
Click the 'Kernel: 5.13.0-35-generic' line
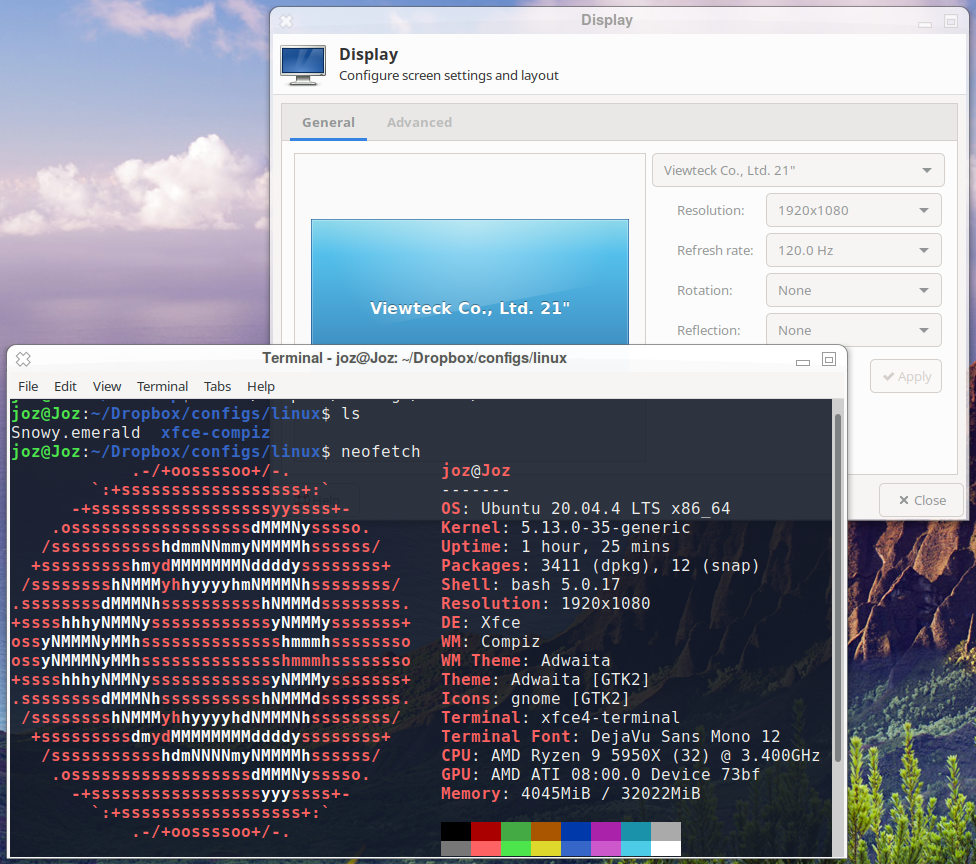[565, 528]
